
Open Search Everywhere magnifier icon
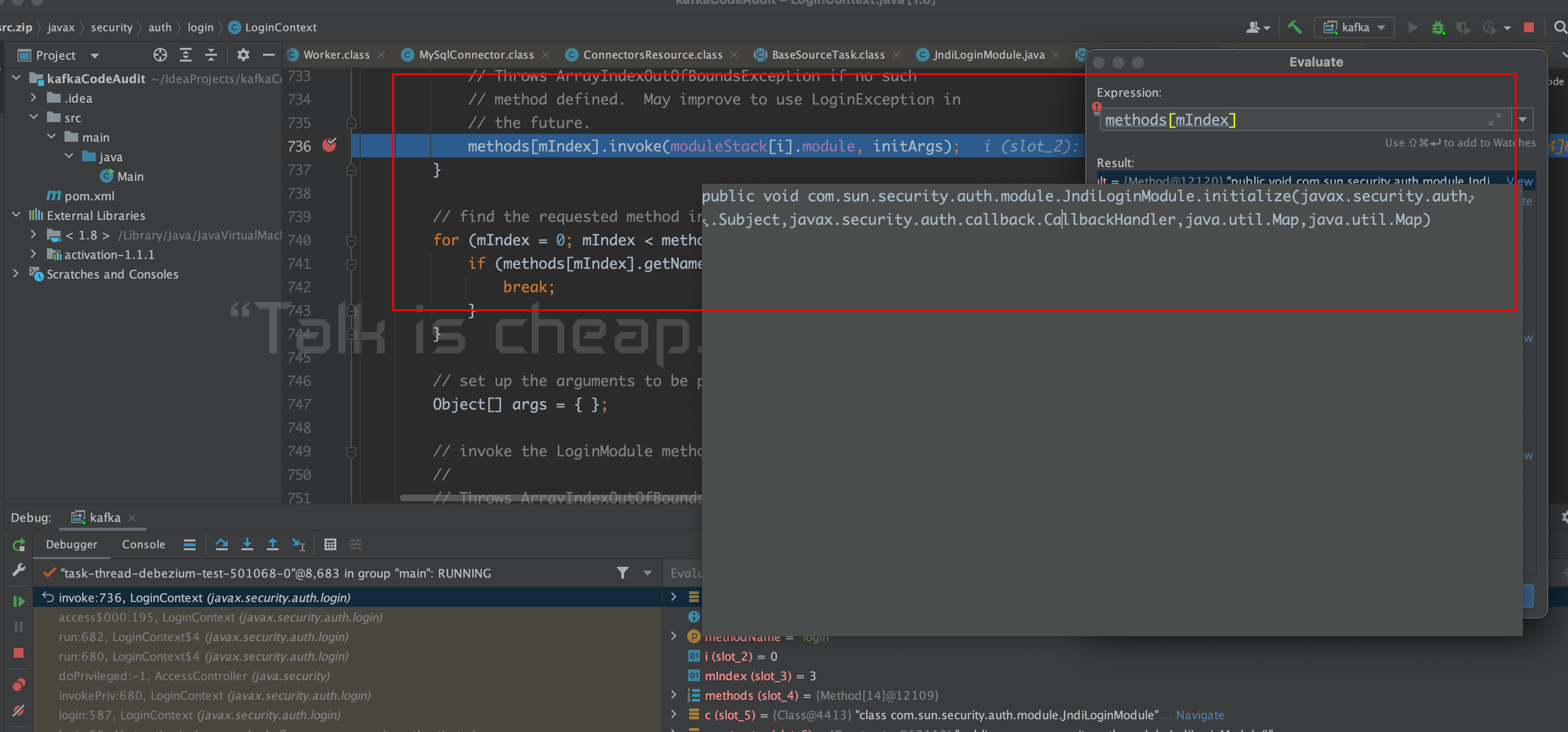(1560, 27)
